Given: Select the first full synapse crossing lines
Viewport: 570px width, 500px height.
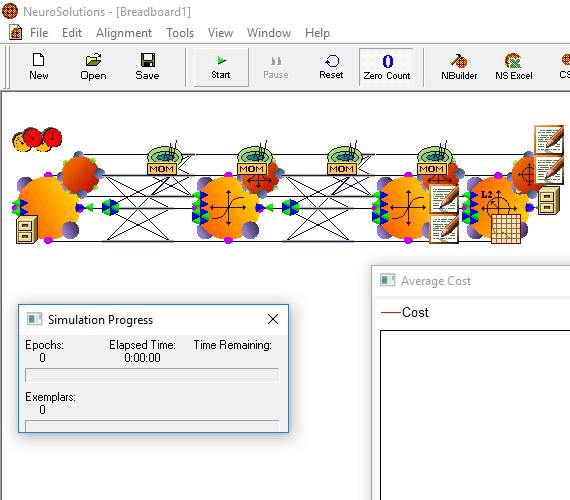Looking at the screenshot, I should [137, 209].
